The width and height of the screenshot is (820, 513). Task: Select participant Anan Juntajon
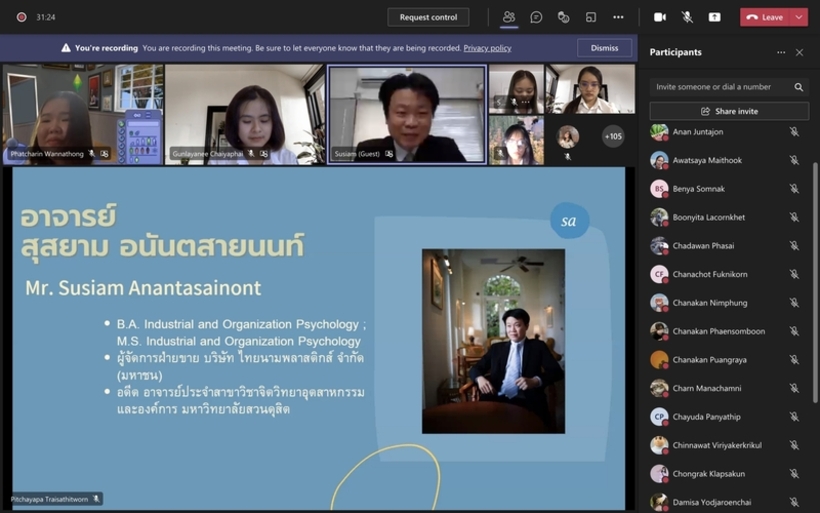tap(727, 132)
